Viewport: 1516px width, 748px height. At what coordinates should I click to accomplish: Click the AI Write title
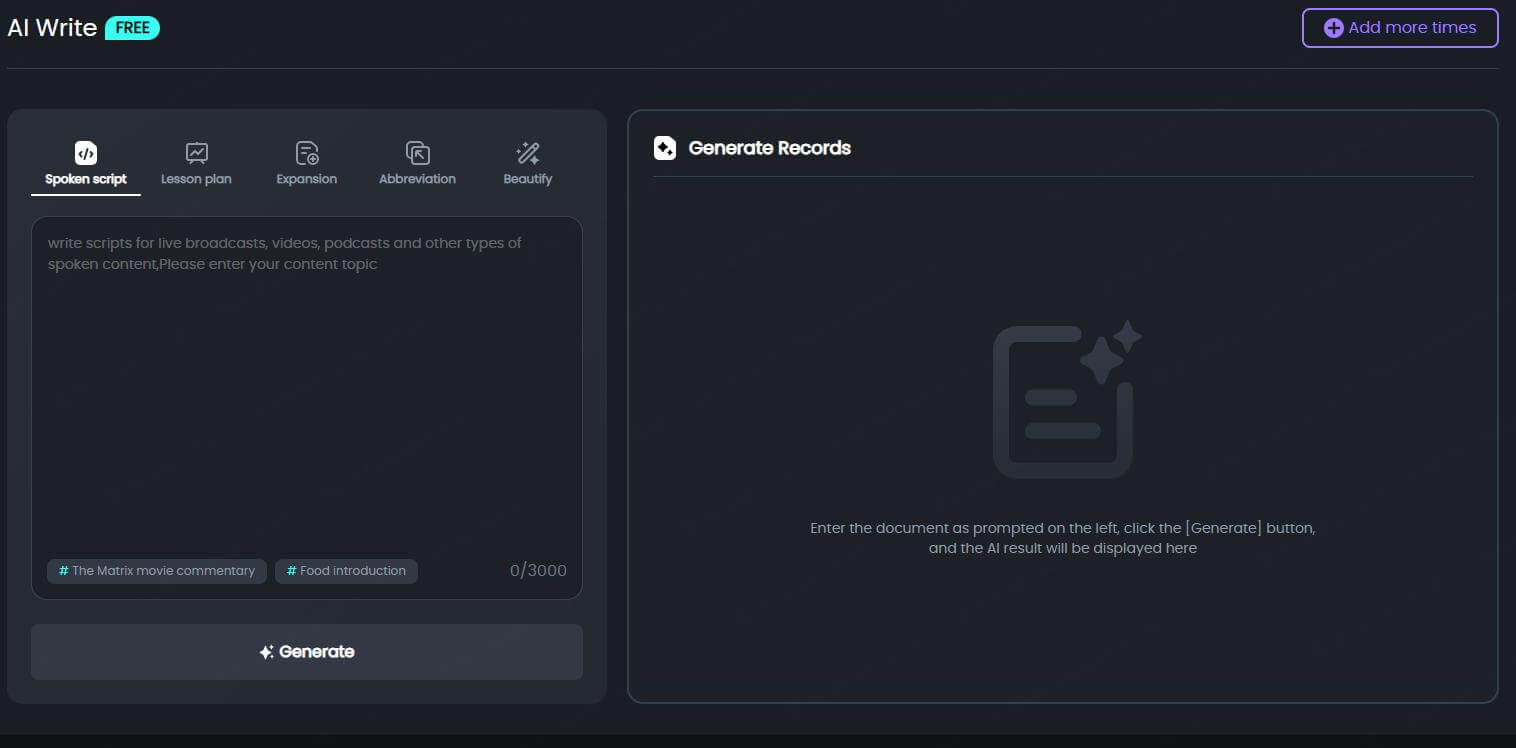pos(52,28)
